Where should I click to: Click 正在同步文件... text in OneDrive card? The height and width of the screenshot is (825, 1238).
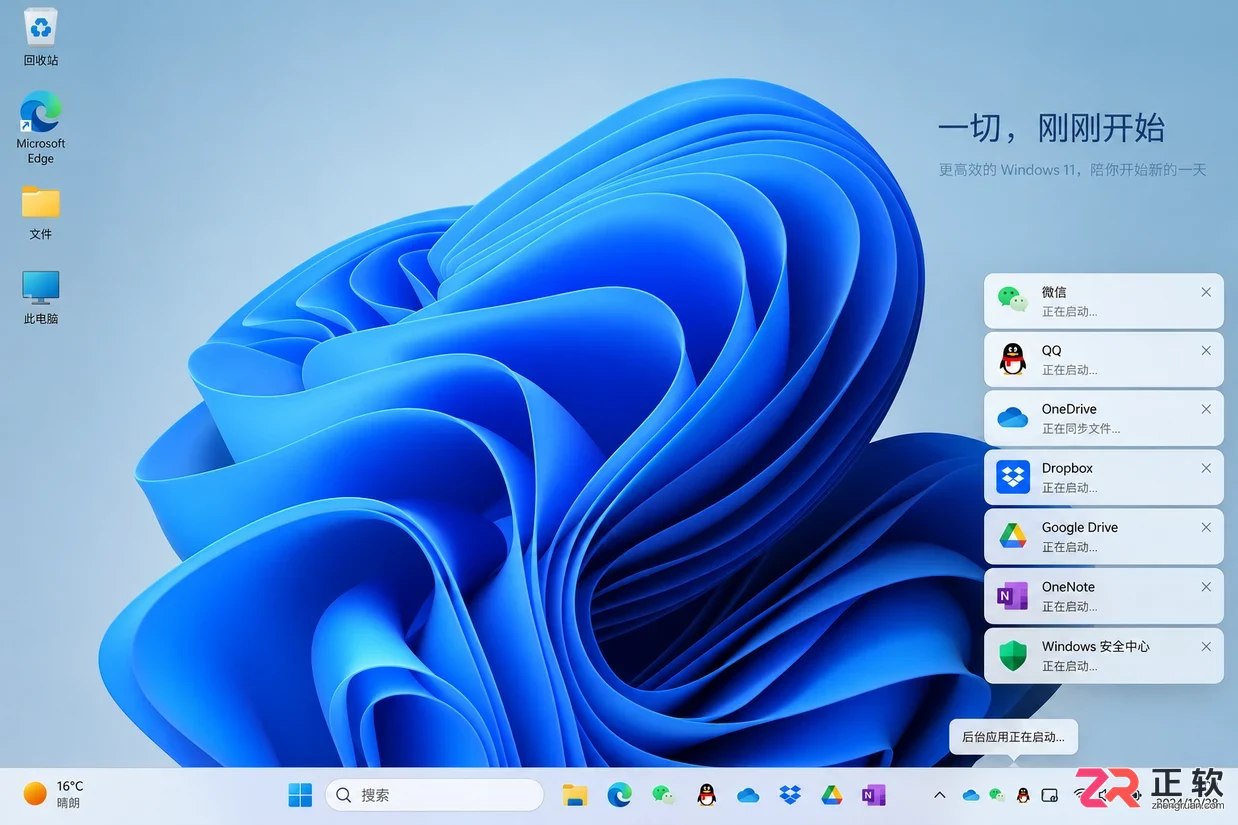click(x=1081, y=428)
